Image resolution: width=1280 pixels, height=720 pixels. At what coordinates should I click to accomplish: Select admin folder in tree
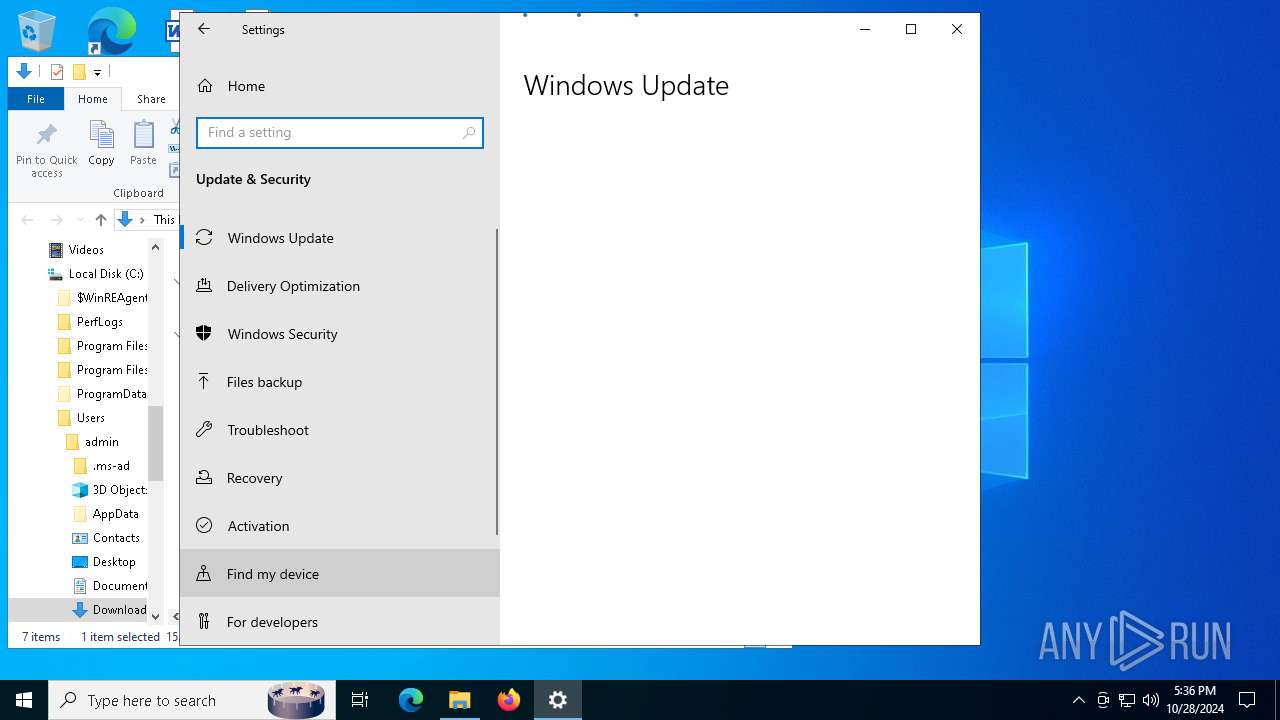tap(93, 442)
